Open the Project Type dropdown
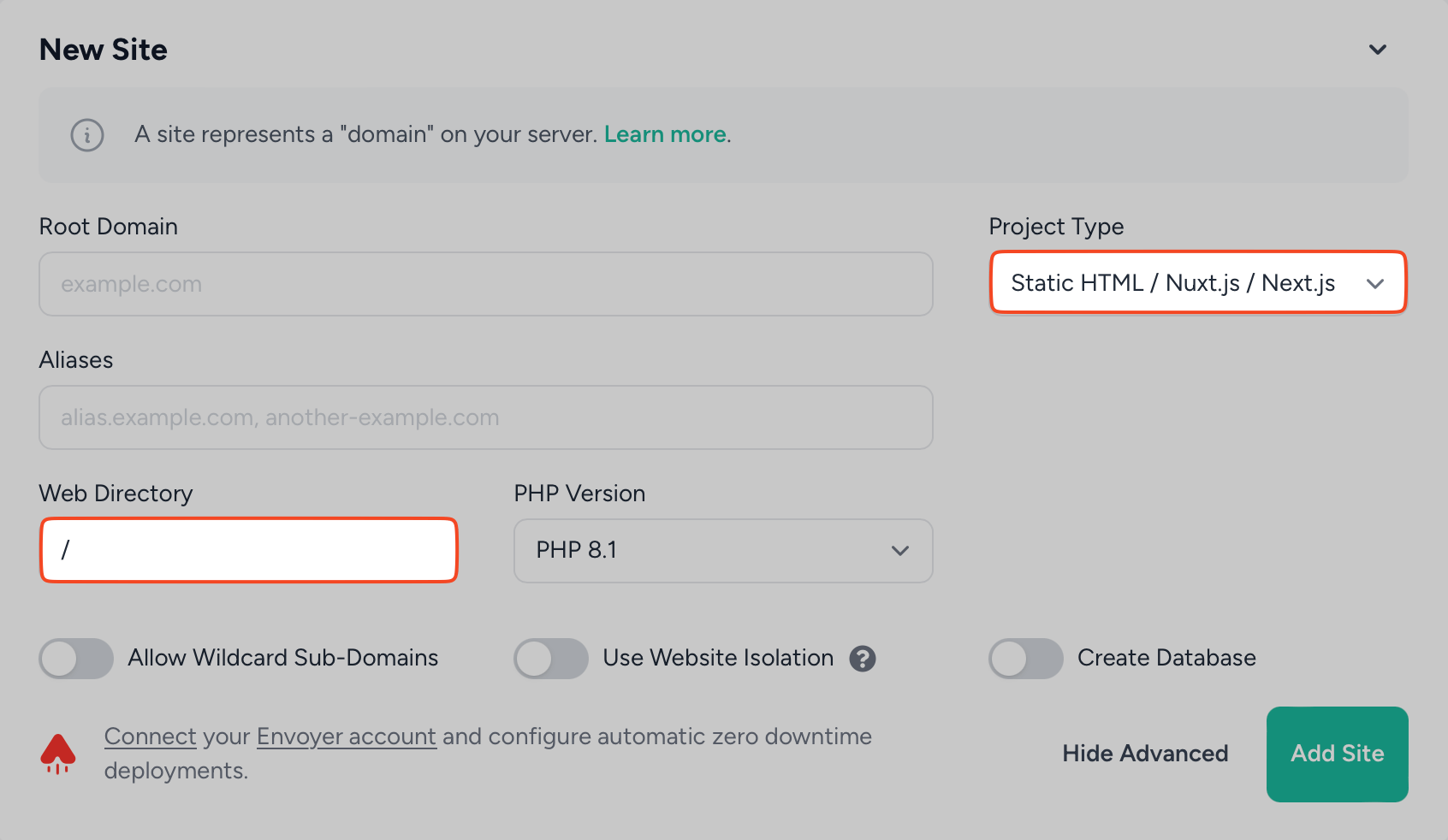The height and width of the screenshot is (840, 1448). (x=1197, y=283)
